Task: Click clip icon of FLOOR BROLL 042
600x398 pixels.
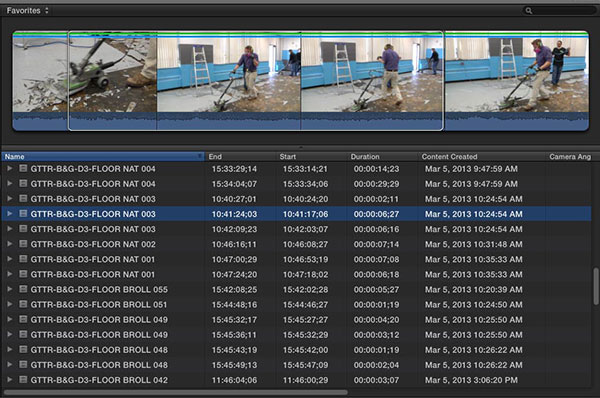Action: 23,380
